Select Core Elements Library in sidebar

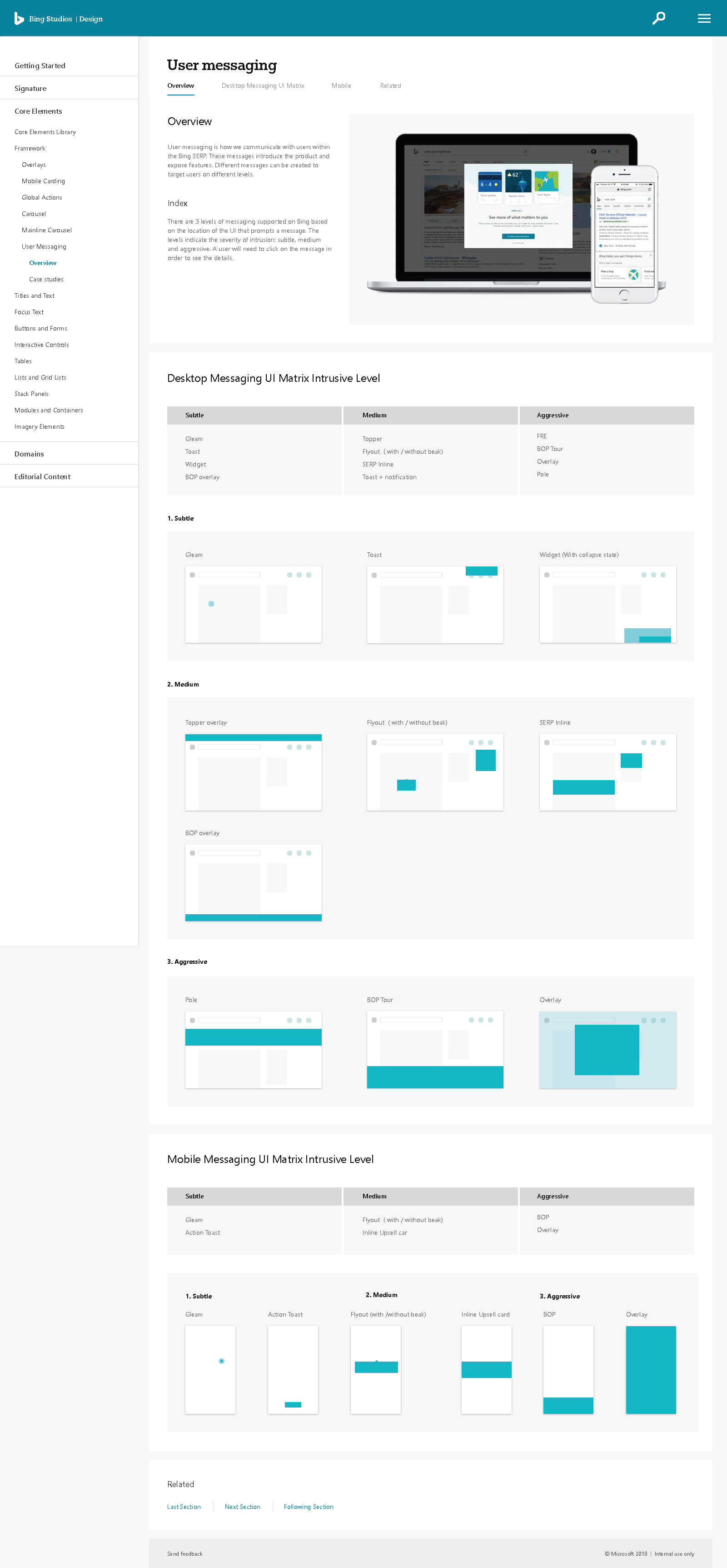point(45,132)
